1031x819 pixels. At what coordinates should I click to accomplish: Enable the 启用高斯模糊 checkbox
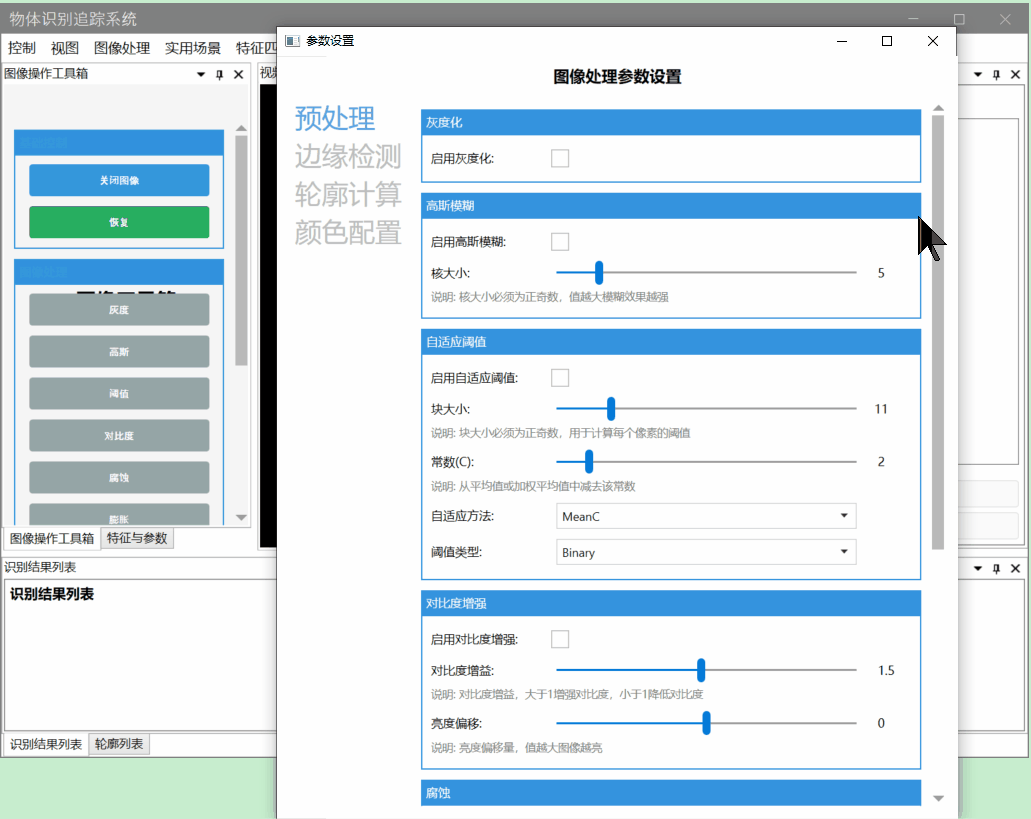pyautogui.click(x=560, y=242)
